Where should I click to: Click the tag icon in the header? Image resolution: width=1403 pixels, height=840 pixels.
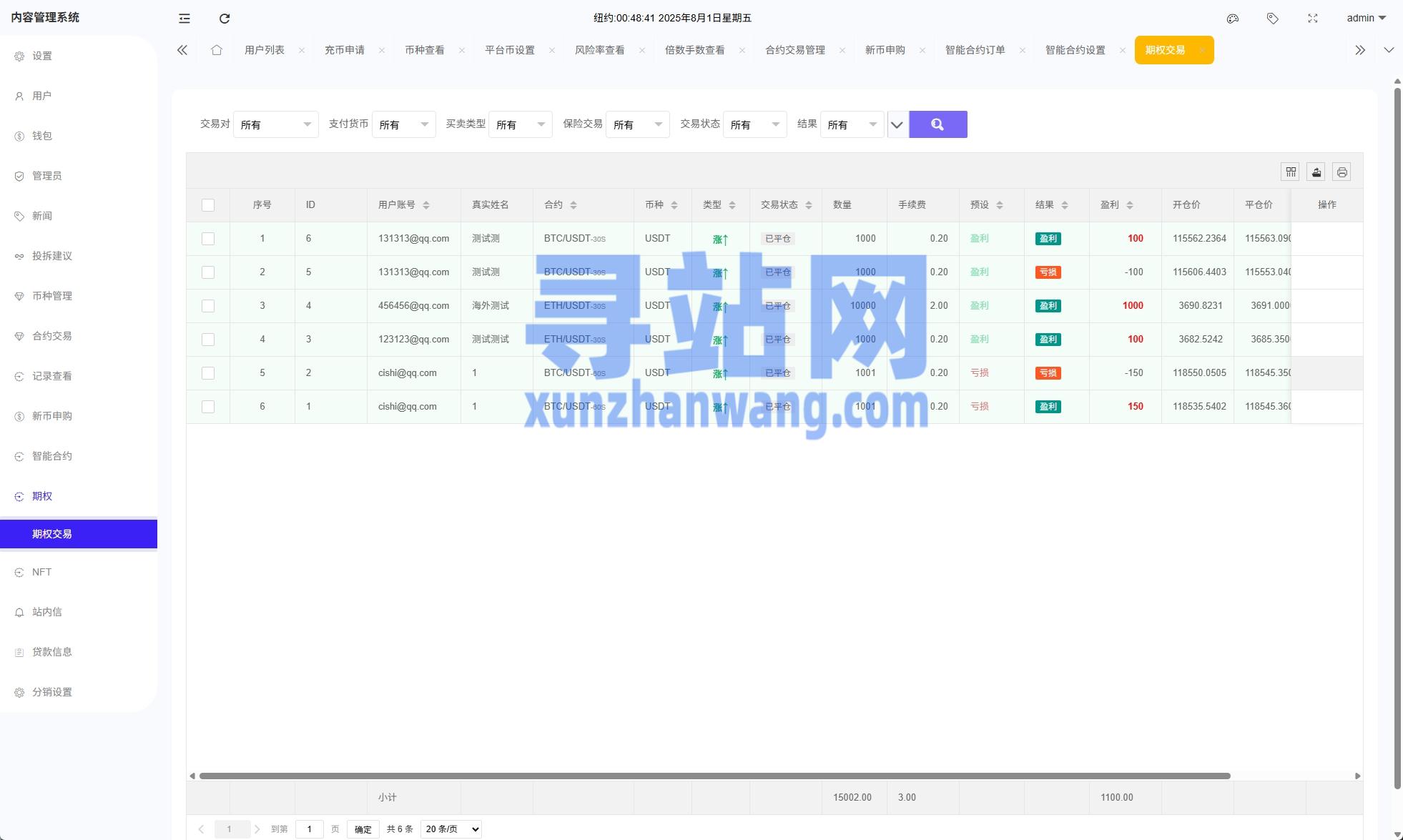[x=1273, y=18]
